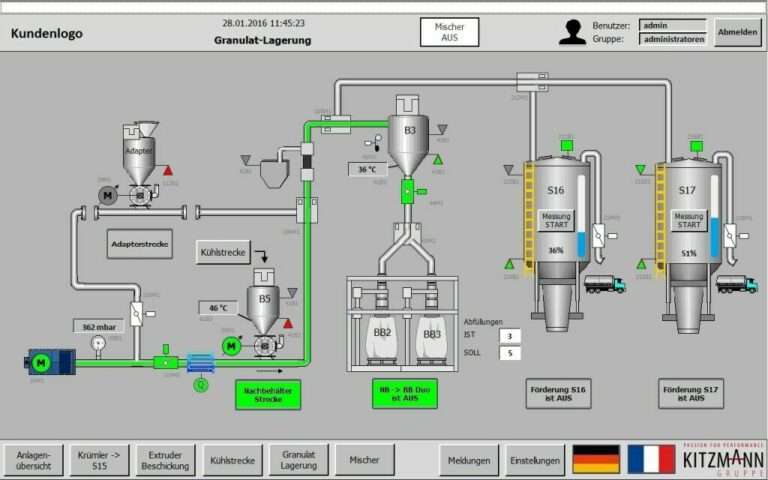Toggle Förderung S17 ist AUS
Screen dimensions: 768x480
pyautogui.click(x=691, y=394)
